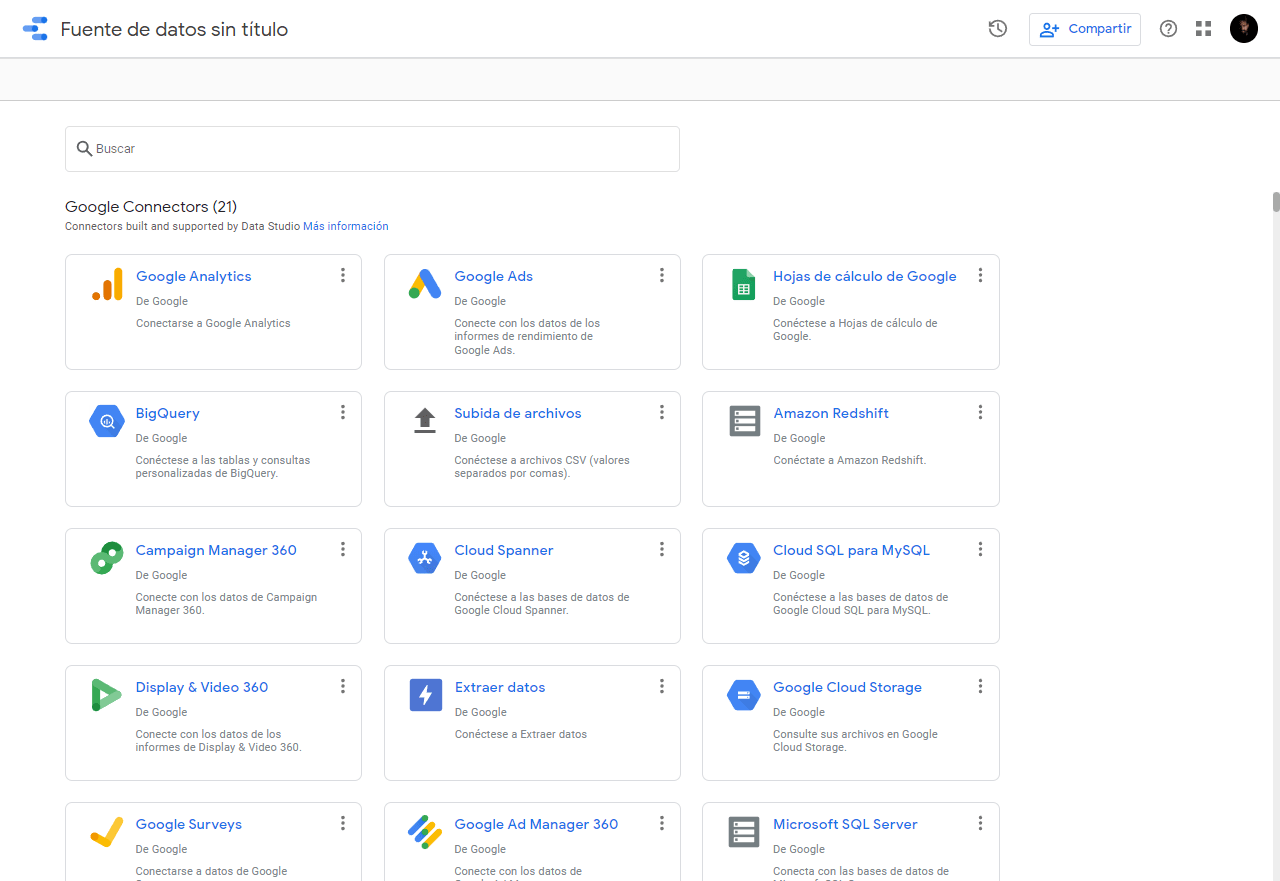Open the help question mark icon

pos(1168,29)
